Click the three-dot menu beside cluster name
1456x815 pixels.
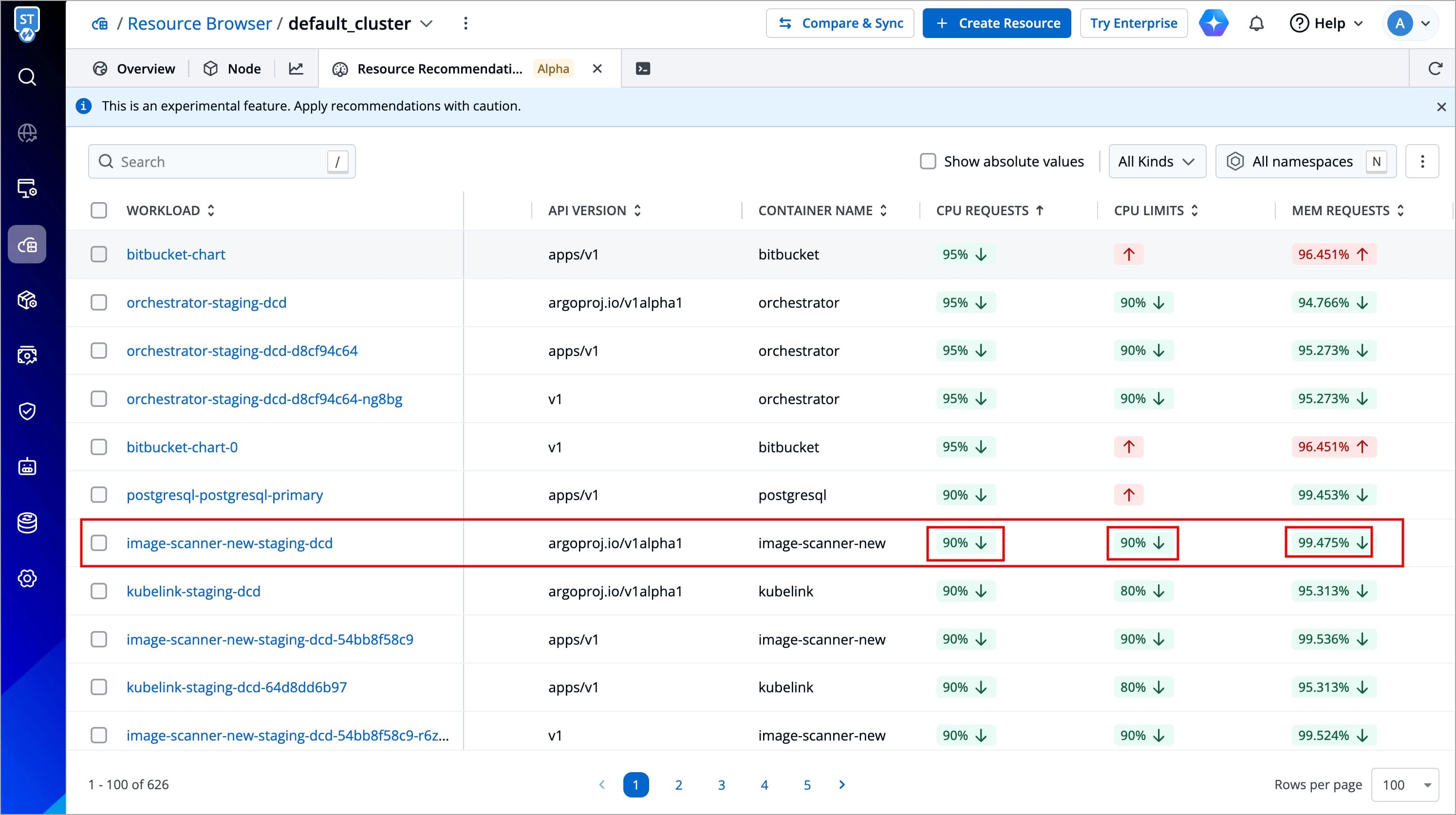pyautogui.click(x=465, y=24)
